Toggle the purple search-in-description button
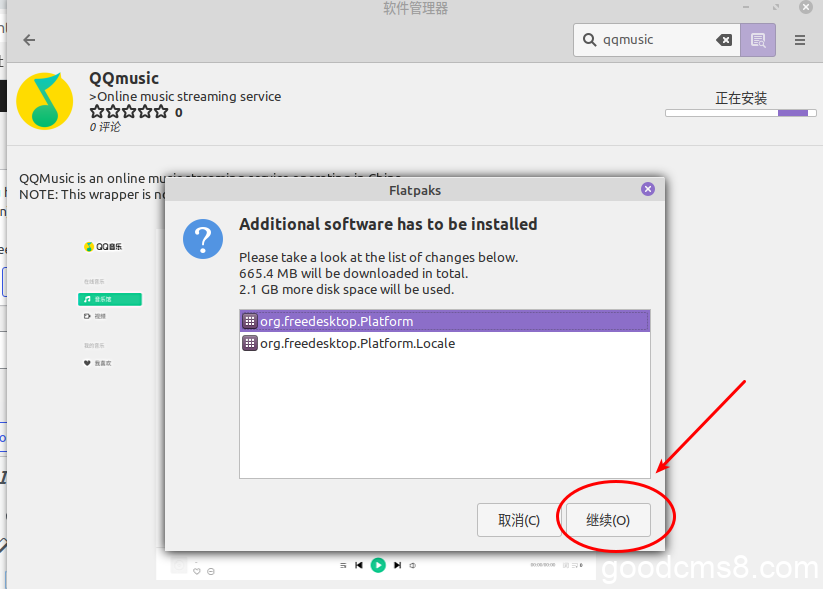The width and height of the screenshot is (823, 589). [x=758, y=40]
